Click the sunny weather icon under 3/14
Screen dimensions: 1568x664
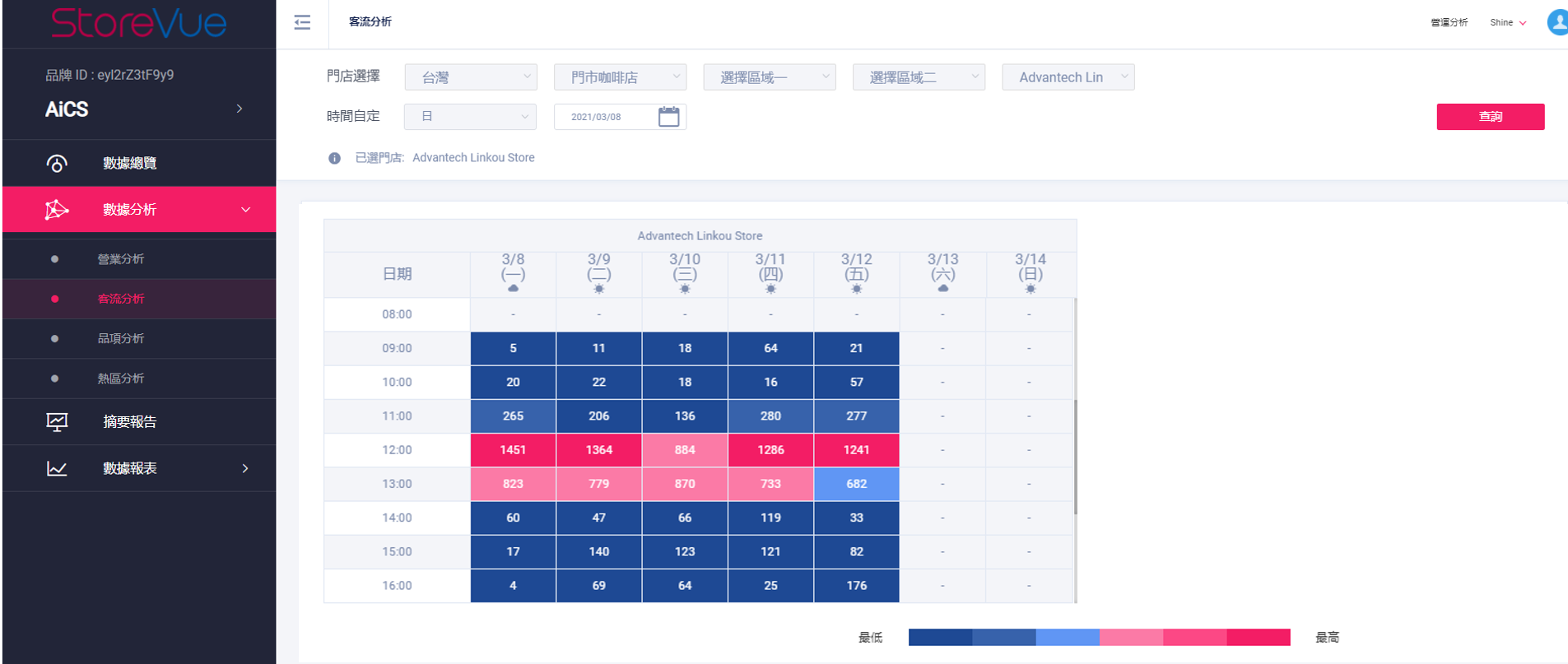1031,289
